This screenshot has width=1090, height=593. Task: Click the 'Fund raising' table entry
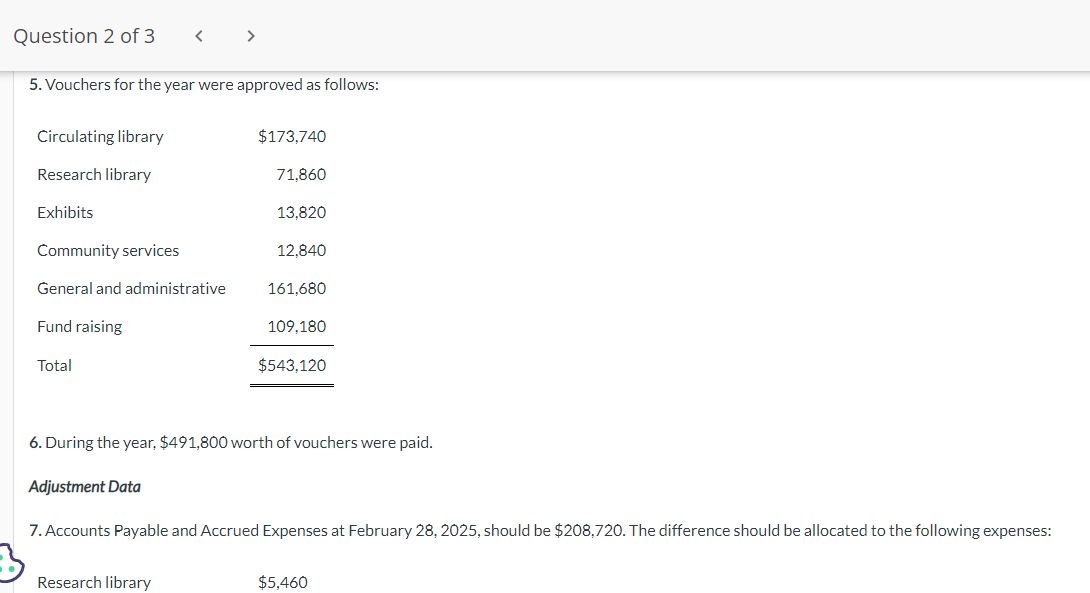coord(79,326)
